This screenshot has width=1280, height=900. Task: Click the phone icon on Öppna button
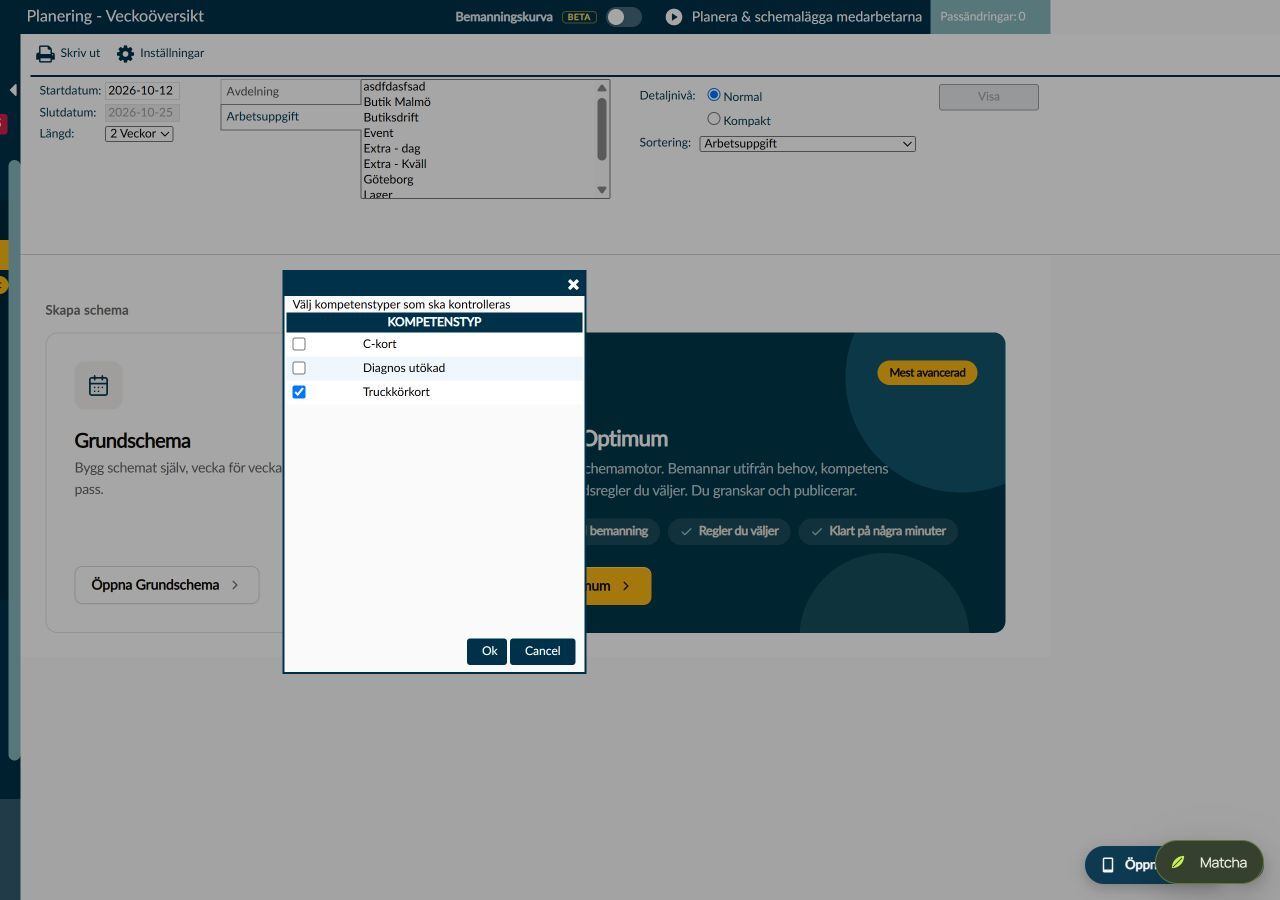click(1107, 865)
